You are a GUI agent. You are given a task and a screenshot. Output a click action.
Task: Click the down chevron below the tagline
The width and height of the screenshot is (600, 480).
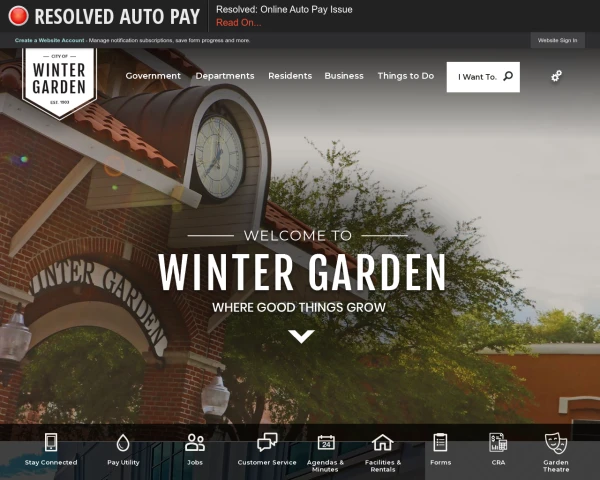click(301, 336)
